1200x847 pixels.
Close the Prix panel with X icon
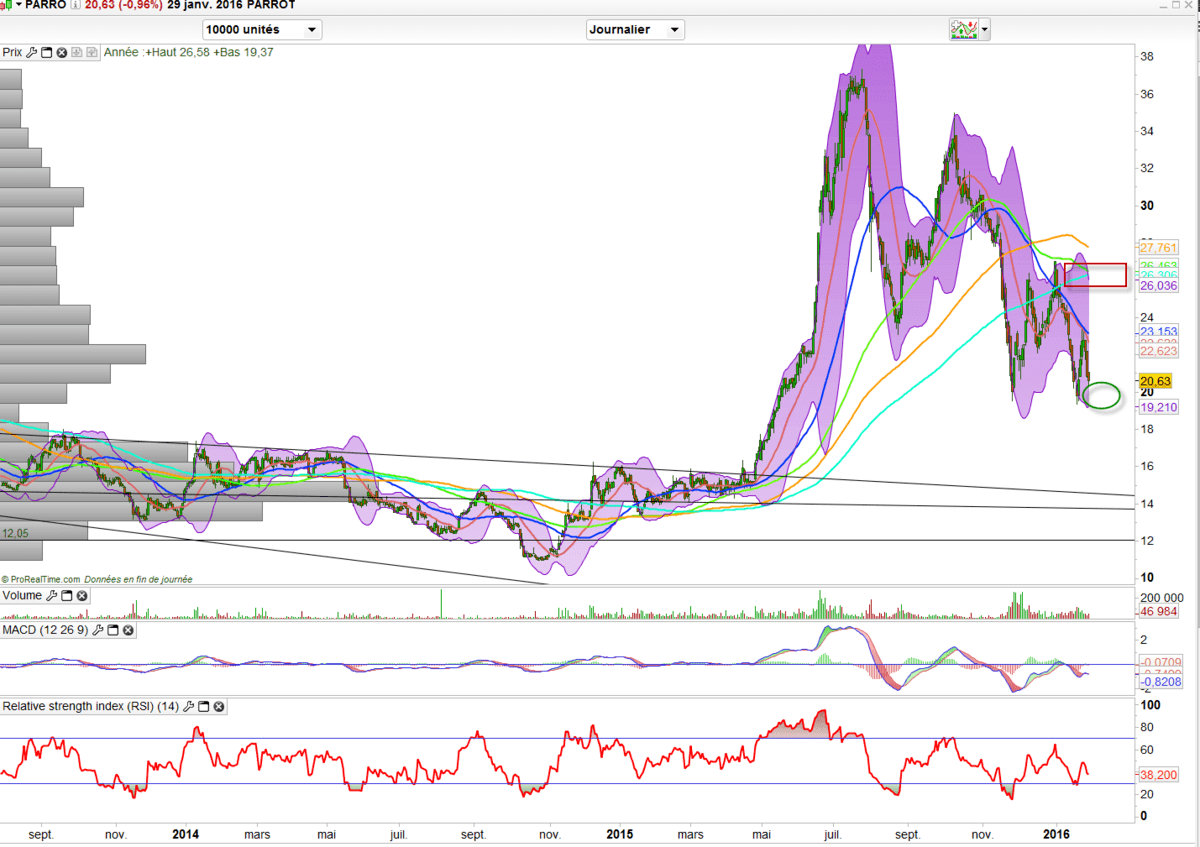coord(61,52)
